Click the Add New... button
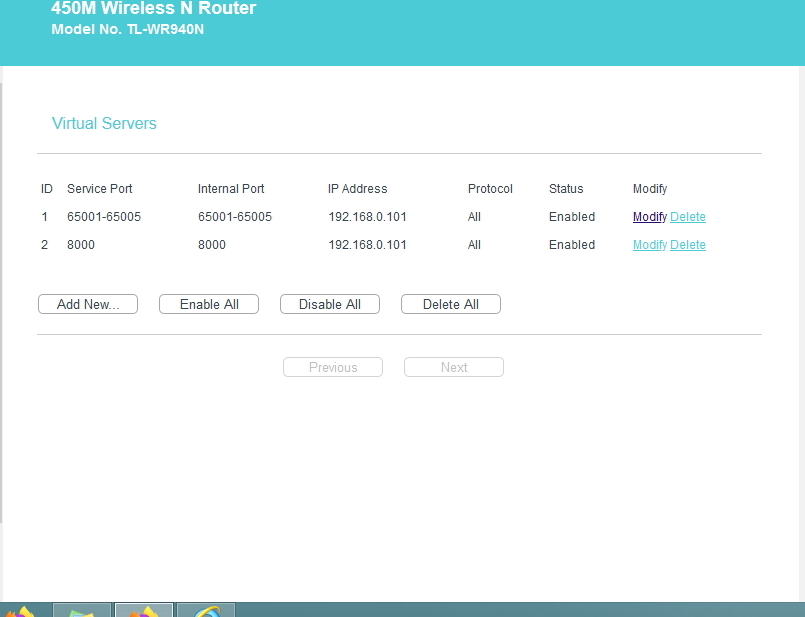 88,305
